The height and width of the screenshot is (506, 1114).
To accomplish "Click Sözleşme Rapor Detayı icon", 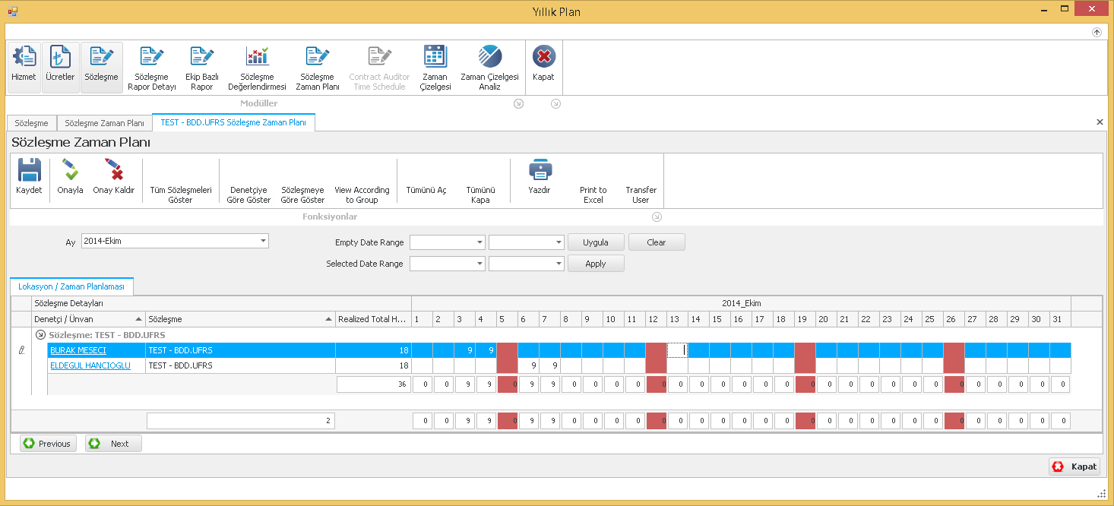I will (152, 66).
